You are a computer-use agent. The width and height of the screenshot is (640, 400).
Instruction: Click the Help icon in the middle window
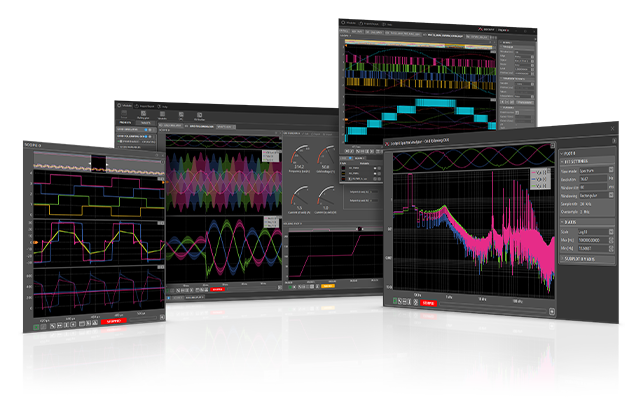coord(164,105)
